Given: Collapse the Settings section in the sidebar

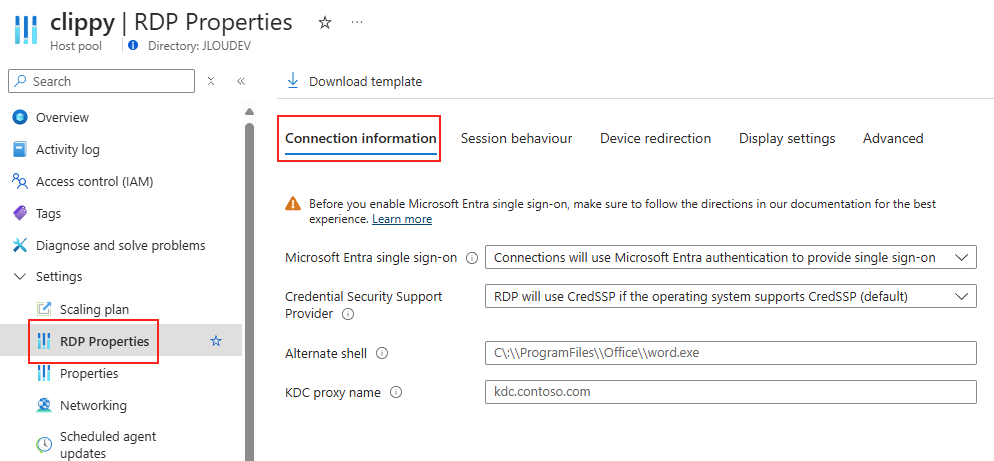Looking at the screenshot, I should click(x=20, y=276).
